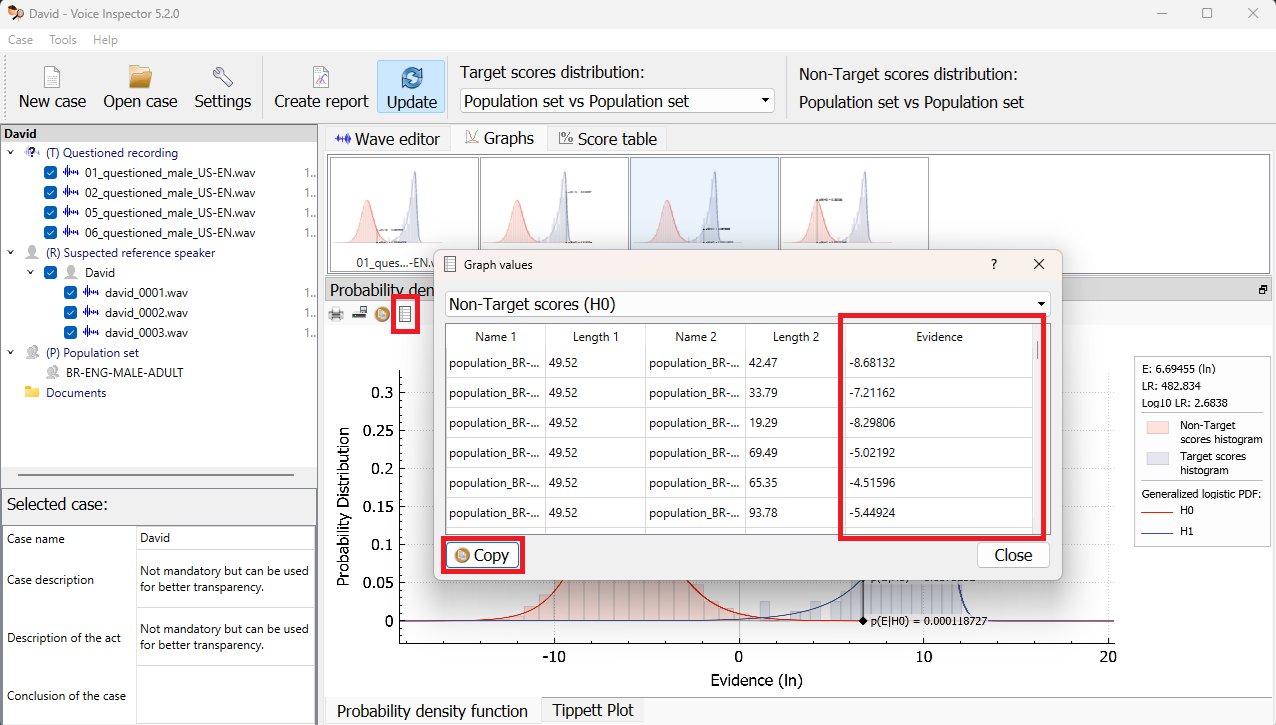
Task: Collapse the David speaker node
Action: coord(31,273)
